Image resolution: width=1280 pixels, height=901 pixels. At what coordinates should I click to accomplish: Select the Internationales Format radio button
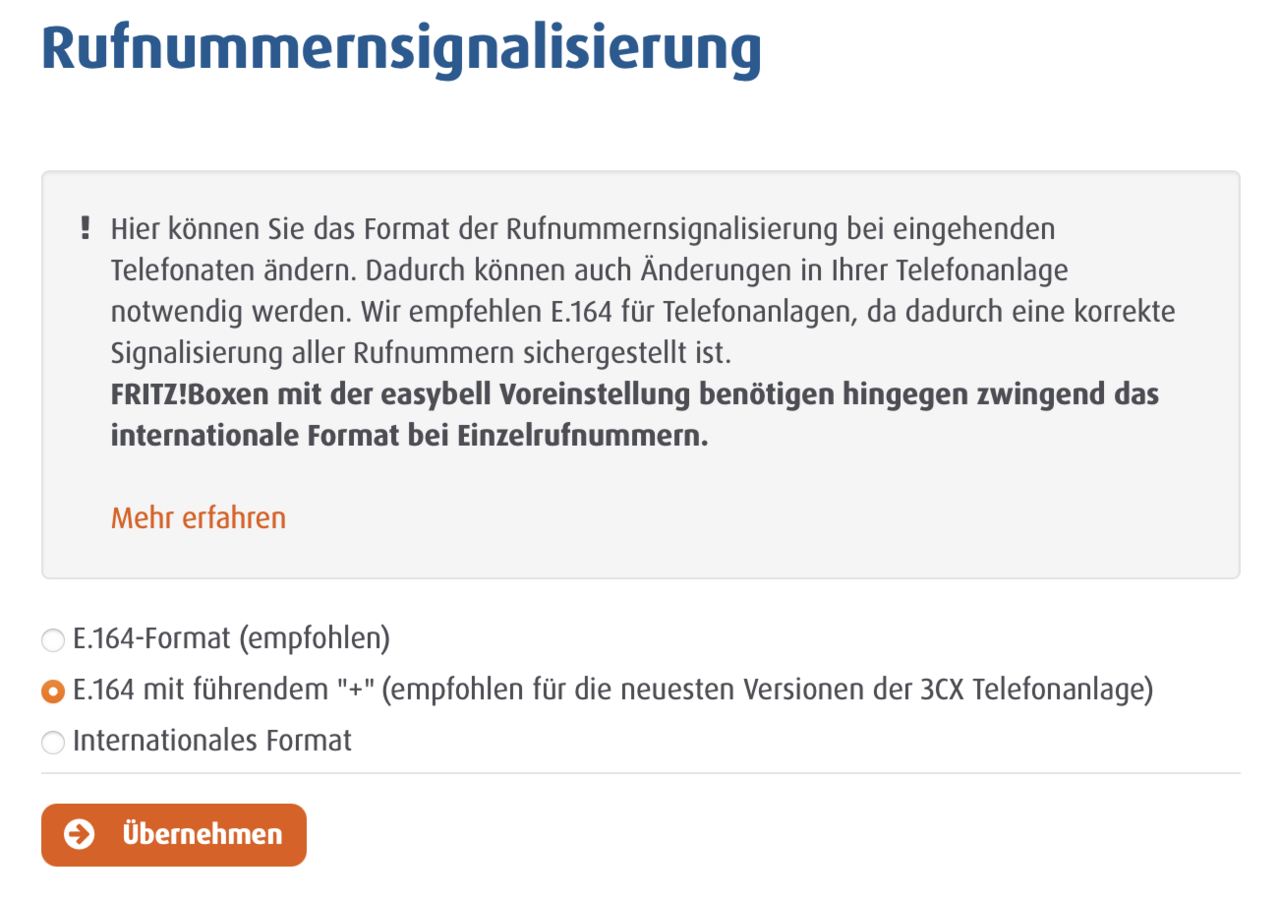click(x=53, y=743)
